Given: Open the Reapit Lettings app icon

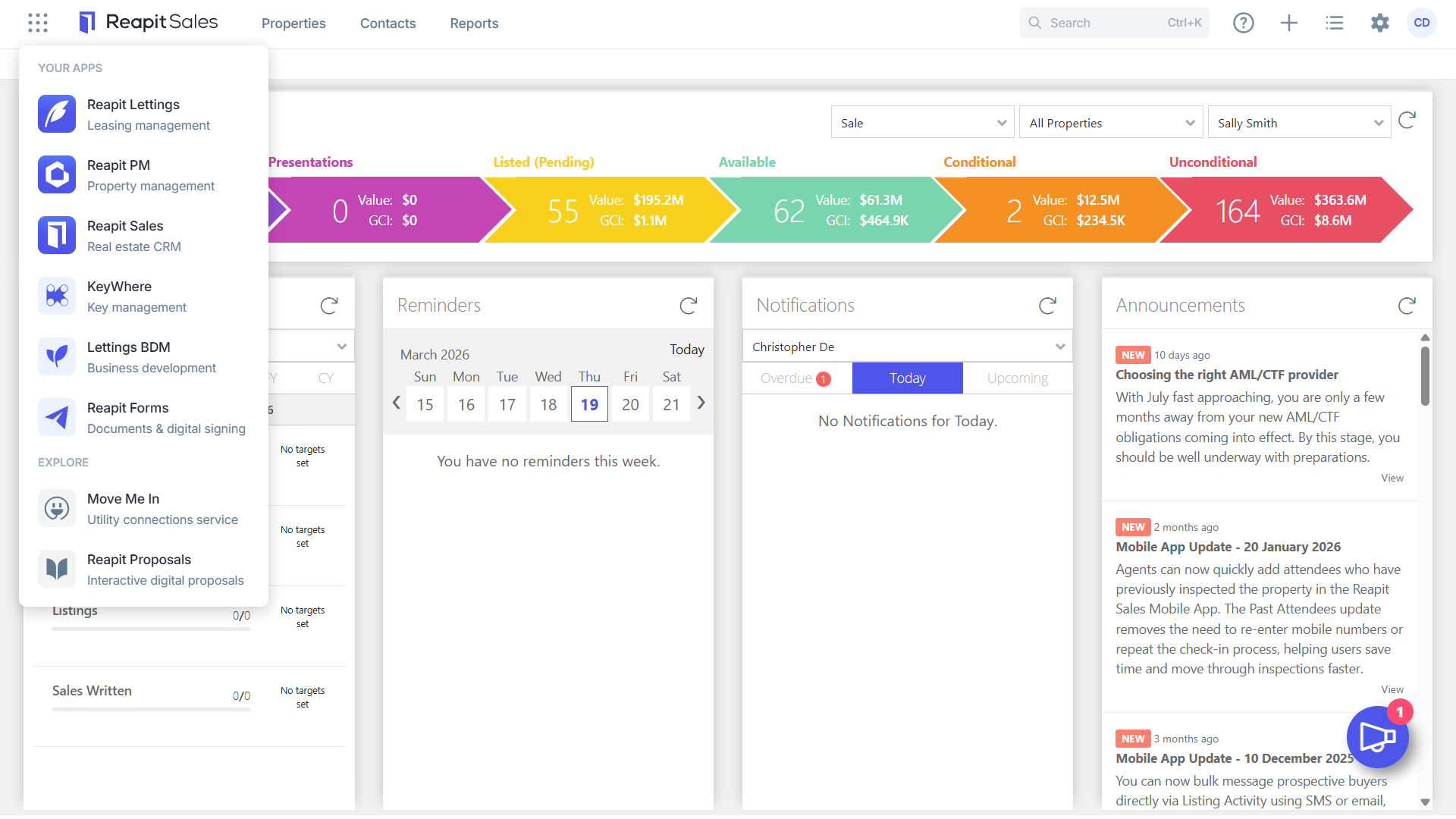Looking at the screenshot, I should click(x=57, y=114).
